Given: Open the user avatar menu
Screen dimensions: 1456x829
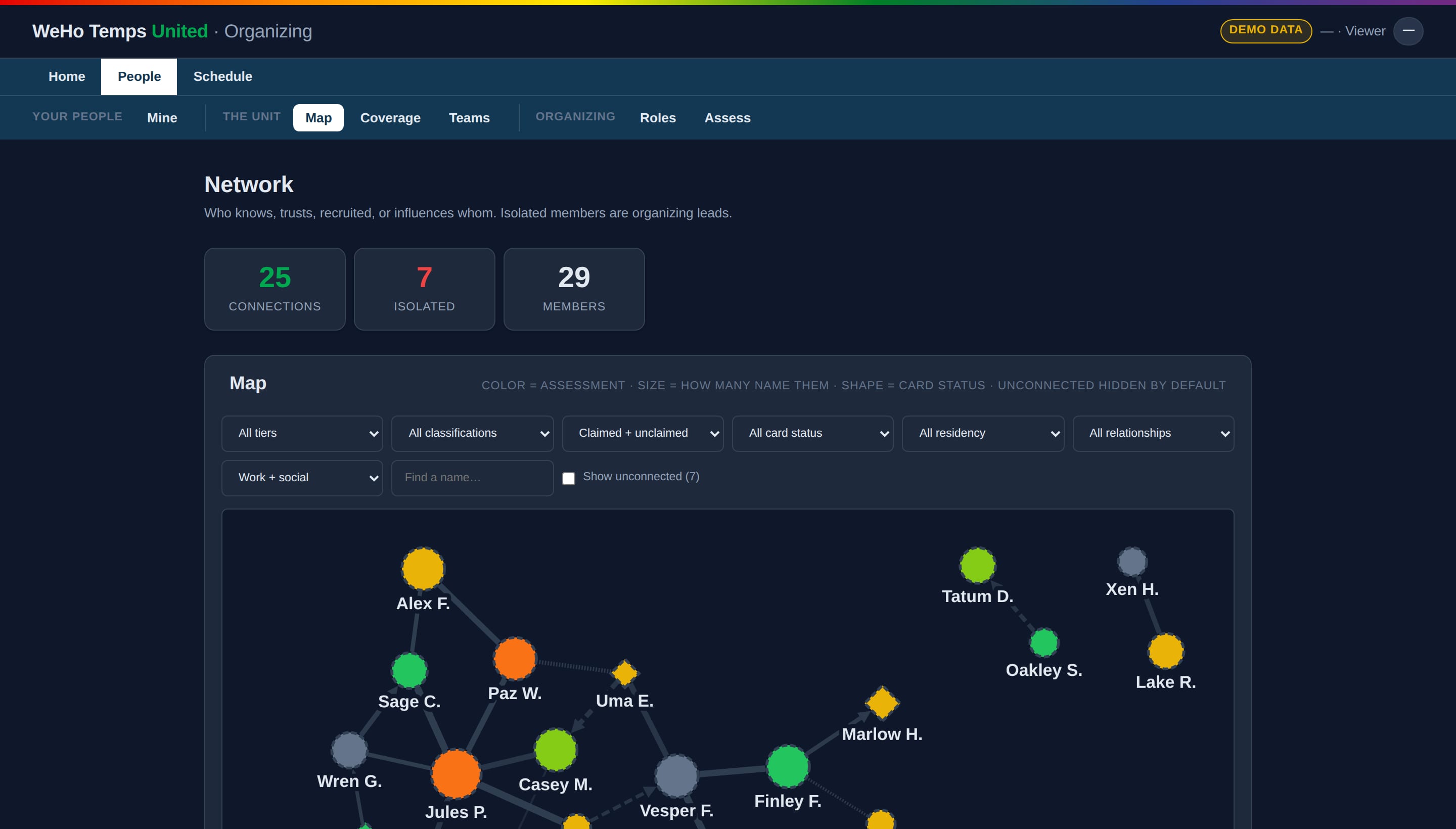Looking at the screenshot, I should (1407, 31).
